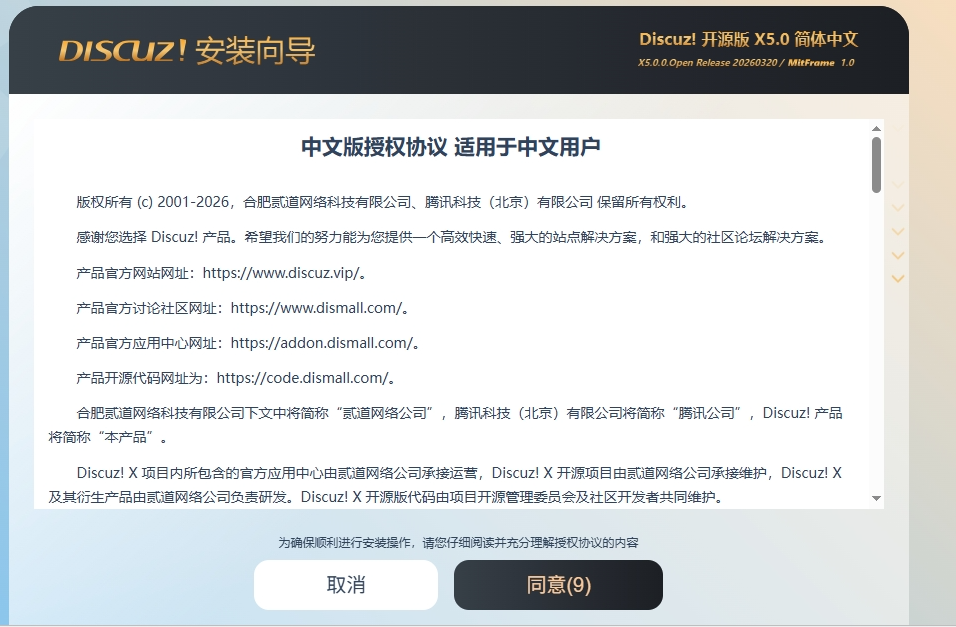Click the 安装向导 title text
The width and height of the screenshot is (956, 627).
pos(255,51)
